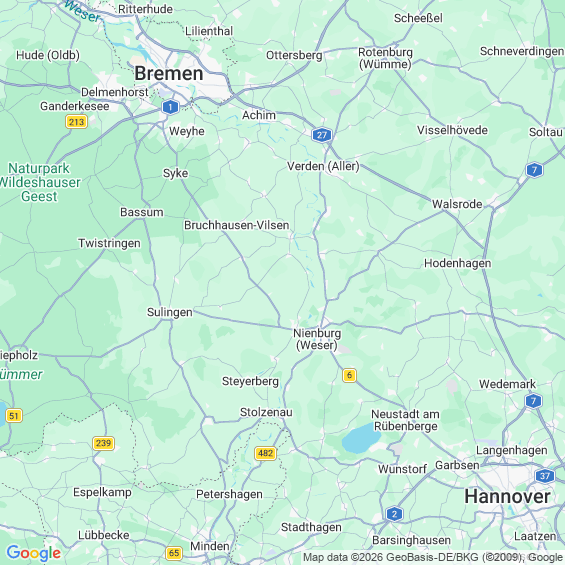This screenshot has height=565, width=565.
Task: Click the blue lake near Neustadt am Rübenberge
Action: (x=360, y=439)
